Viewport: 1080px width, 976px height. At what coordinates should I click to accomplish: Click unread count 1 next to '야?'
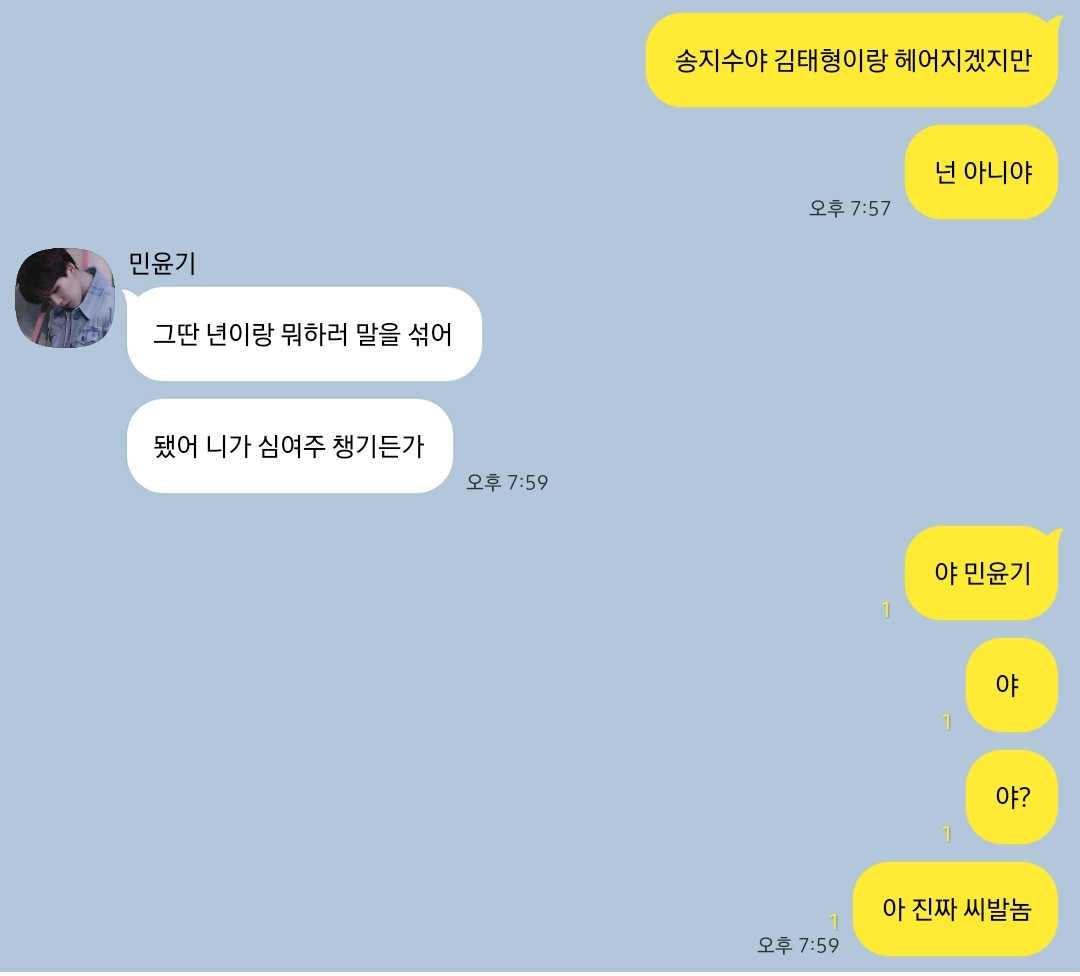pyautogui.click(x=947, y=834)
